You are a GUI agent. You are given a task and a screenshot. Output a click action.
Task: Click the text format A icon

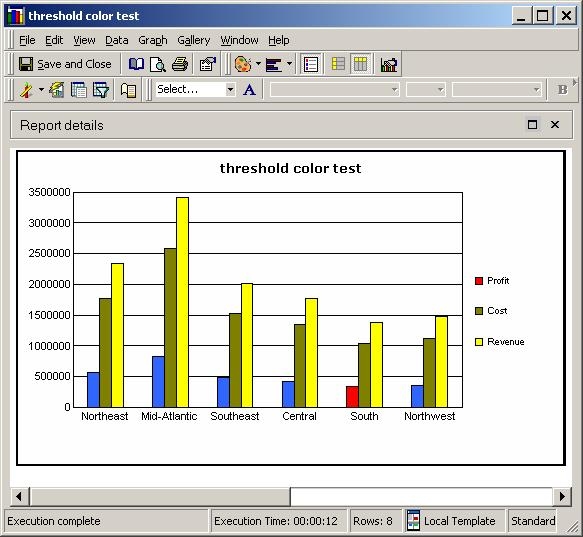coord(249,90)
